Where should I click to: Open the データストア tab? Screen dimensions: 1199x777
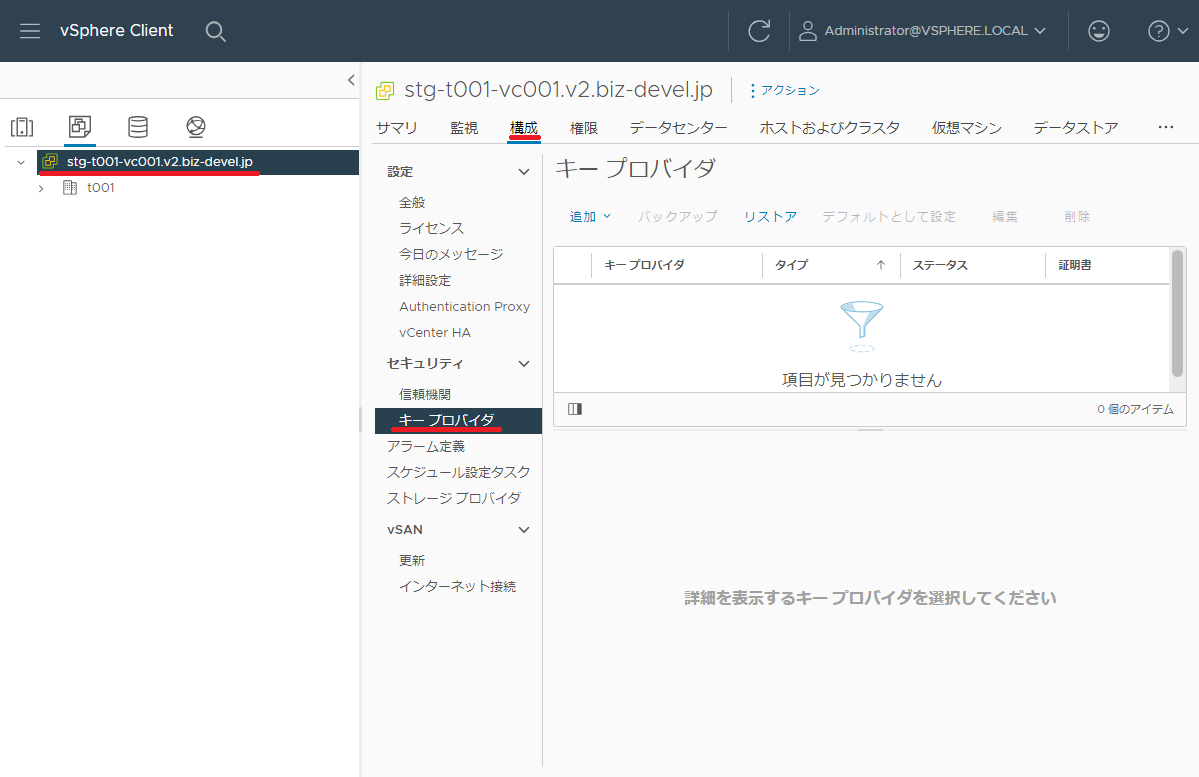point(1075,128)
